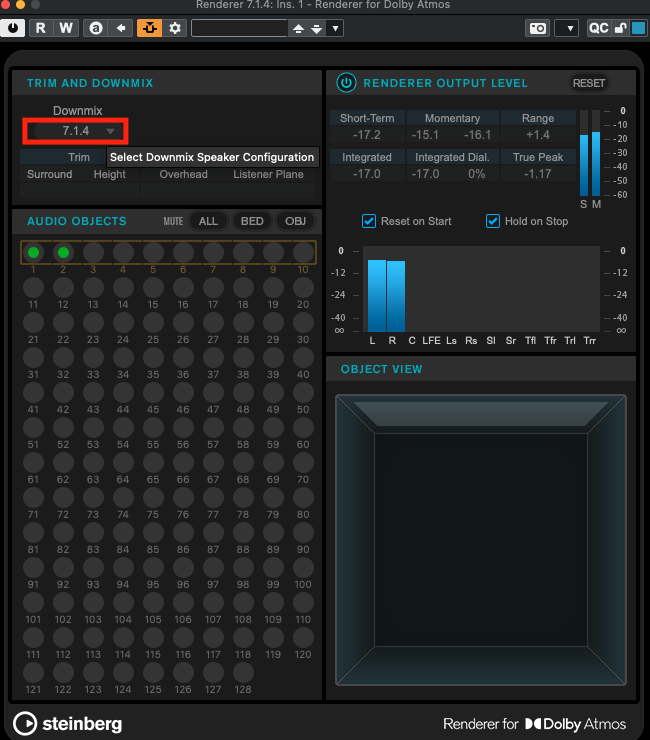
Task: Load previous preset up arrow
Action: (298, 29)
